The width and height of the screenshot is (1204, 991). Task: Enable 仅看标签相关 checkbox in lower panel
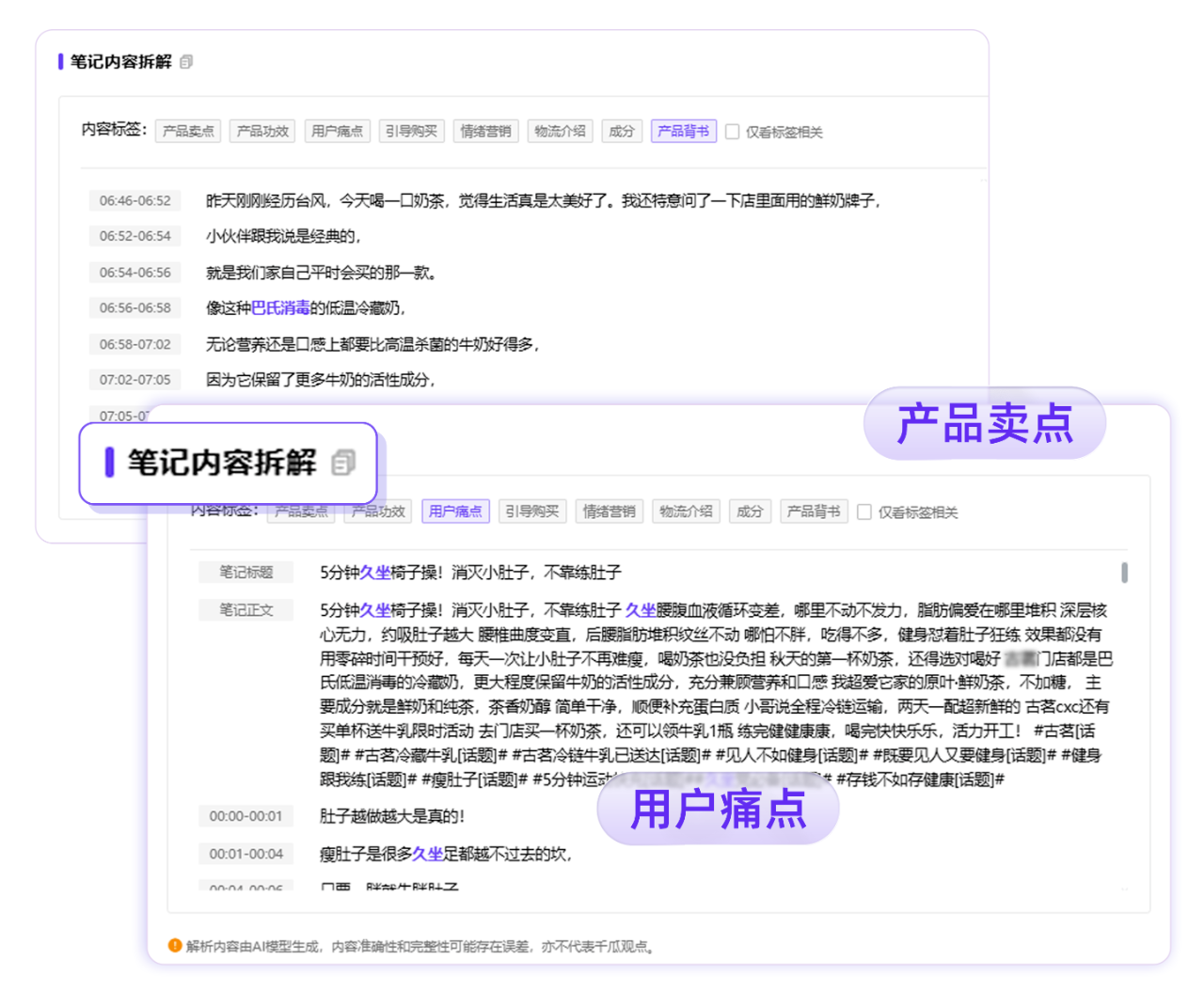coord(864,512)
